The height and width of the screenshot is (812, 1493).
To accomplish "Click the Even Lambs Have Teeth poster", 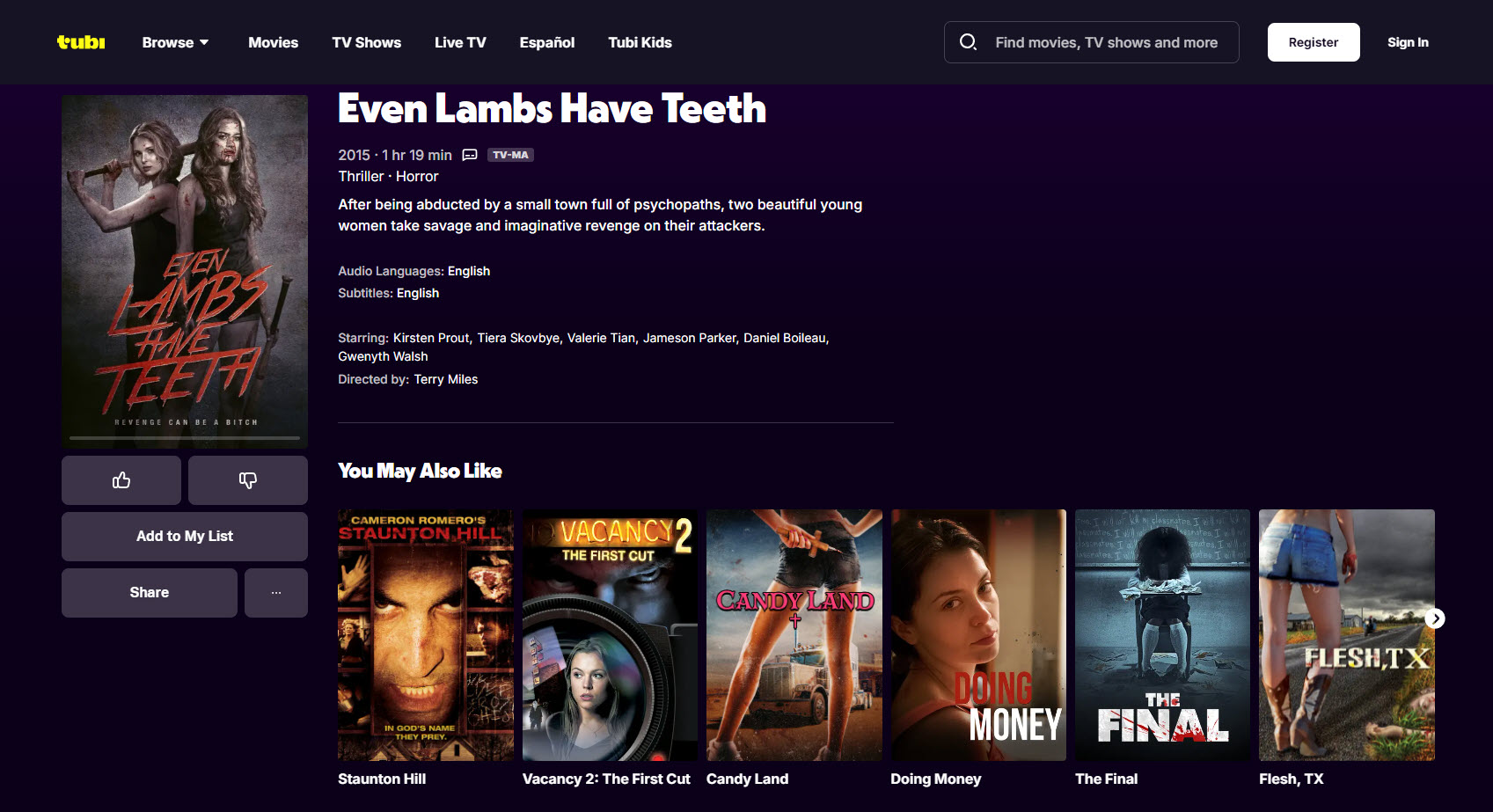I will (x=185, y=271).
